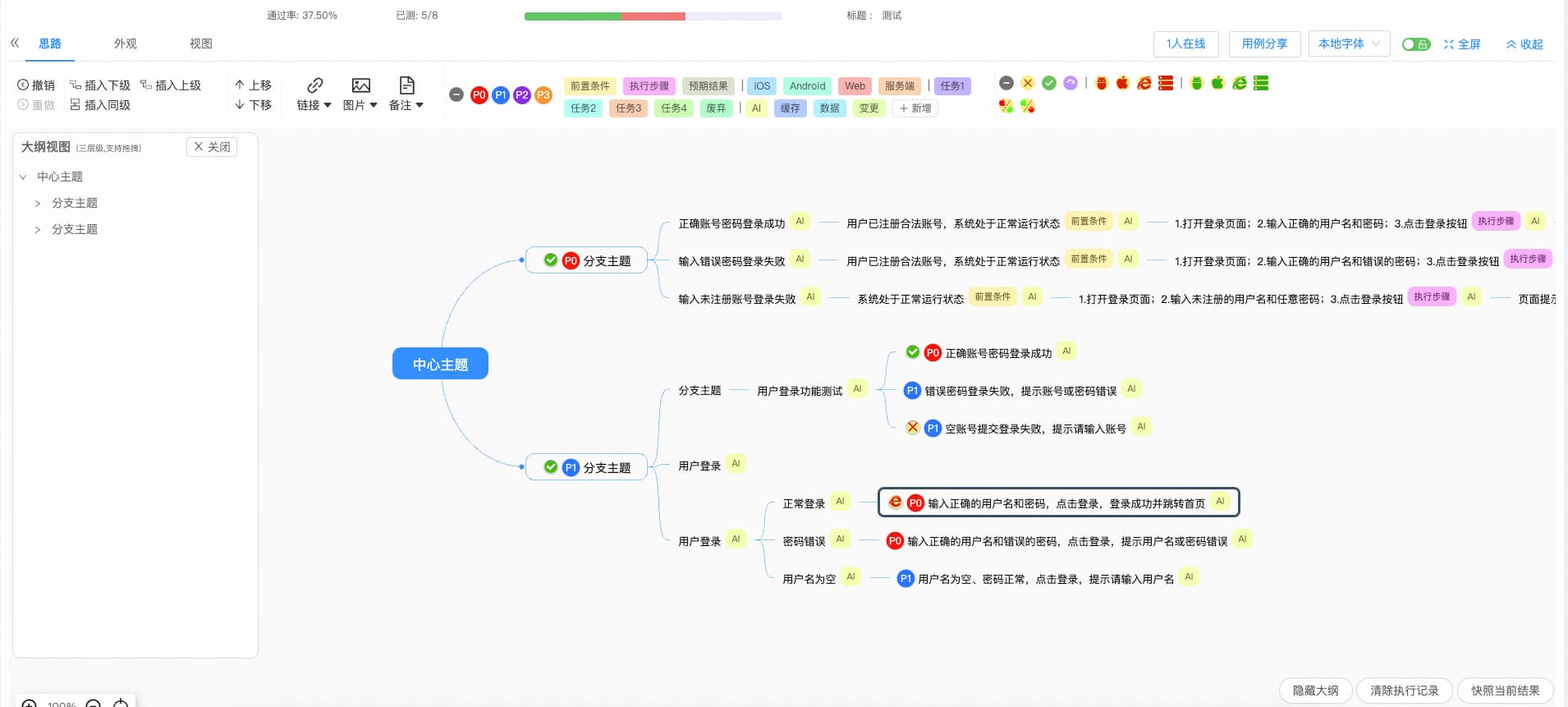
Task: Click the yellow fail X result icon
Action: pyautogui.click(x=1028, y=83)
